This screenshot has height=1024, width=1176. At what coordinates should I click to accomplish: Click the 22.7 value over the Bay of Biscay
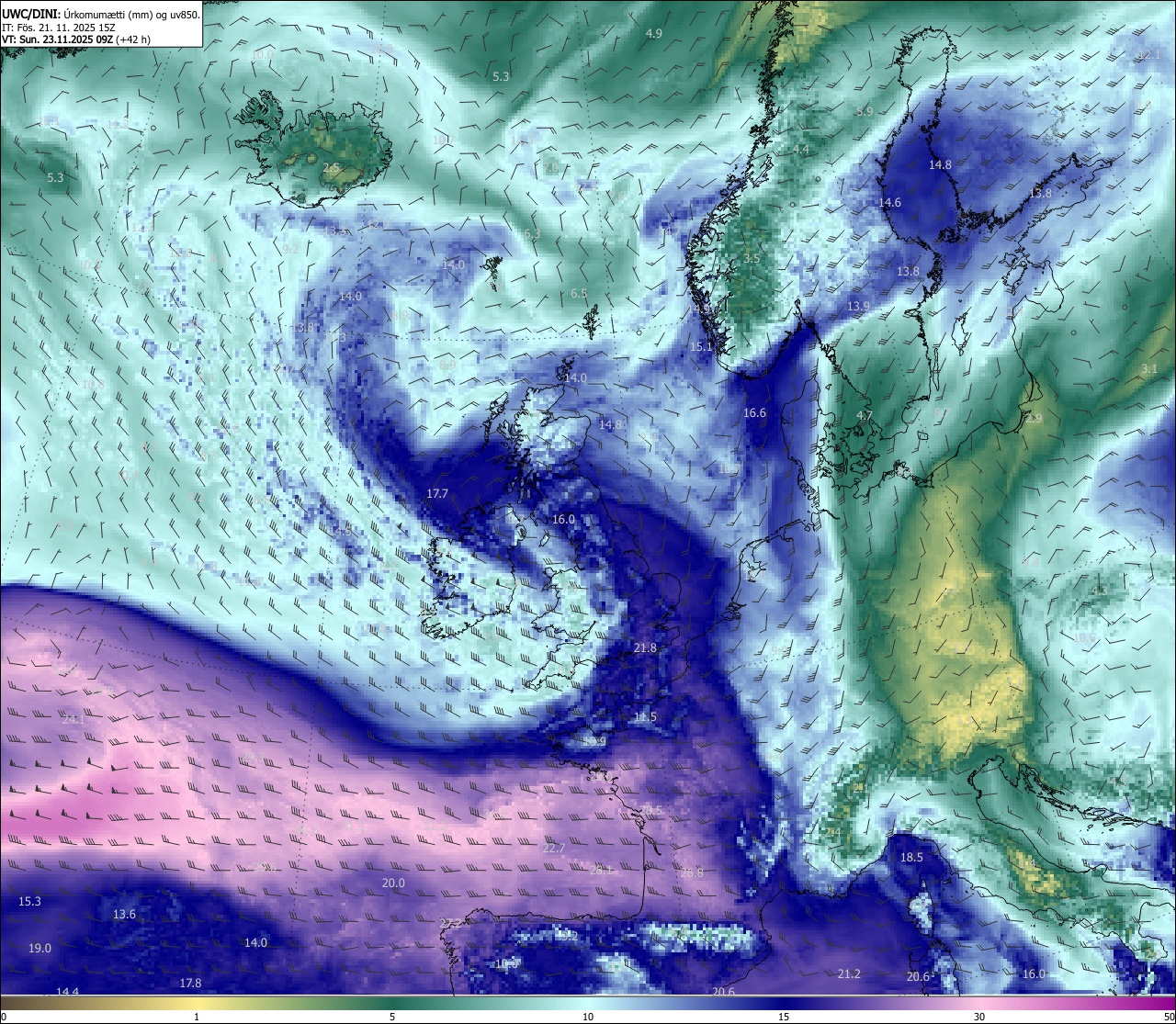(554, 849)
